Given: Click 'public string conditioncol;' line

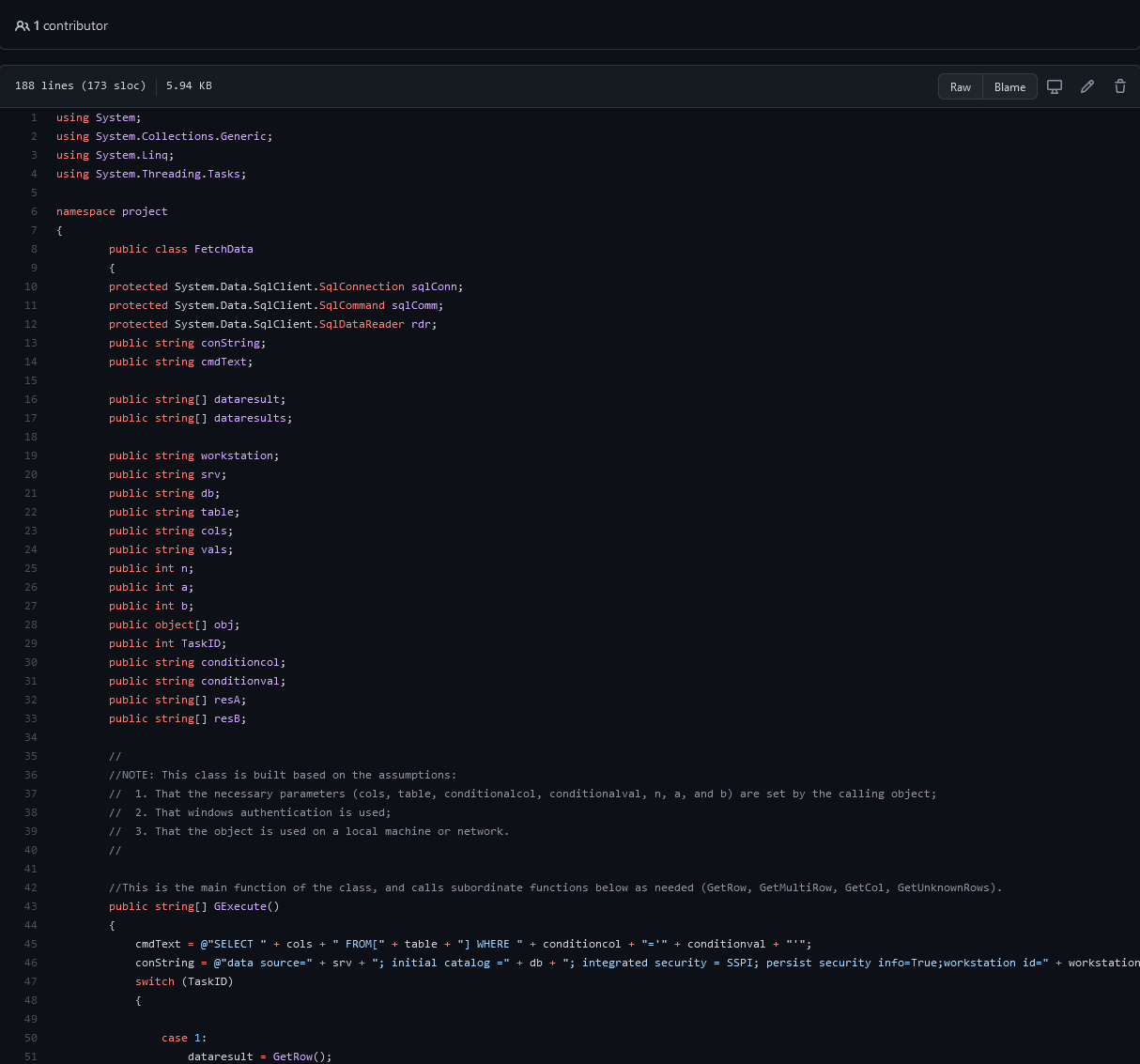Looking at the screenshot, I should [197, 662].
